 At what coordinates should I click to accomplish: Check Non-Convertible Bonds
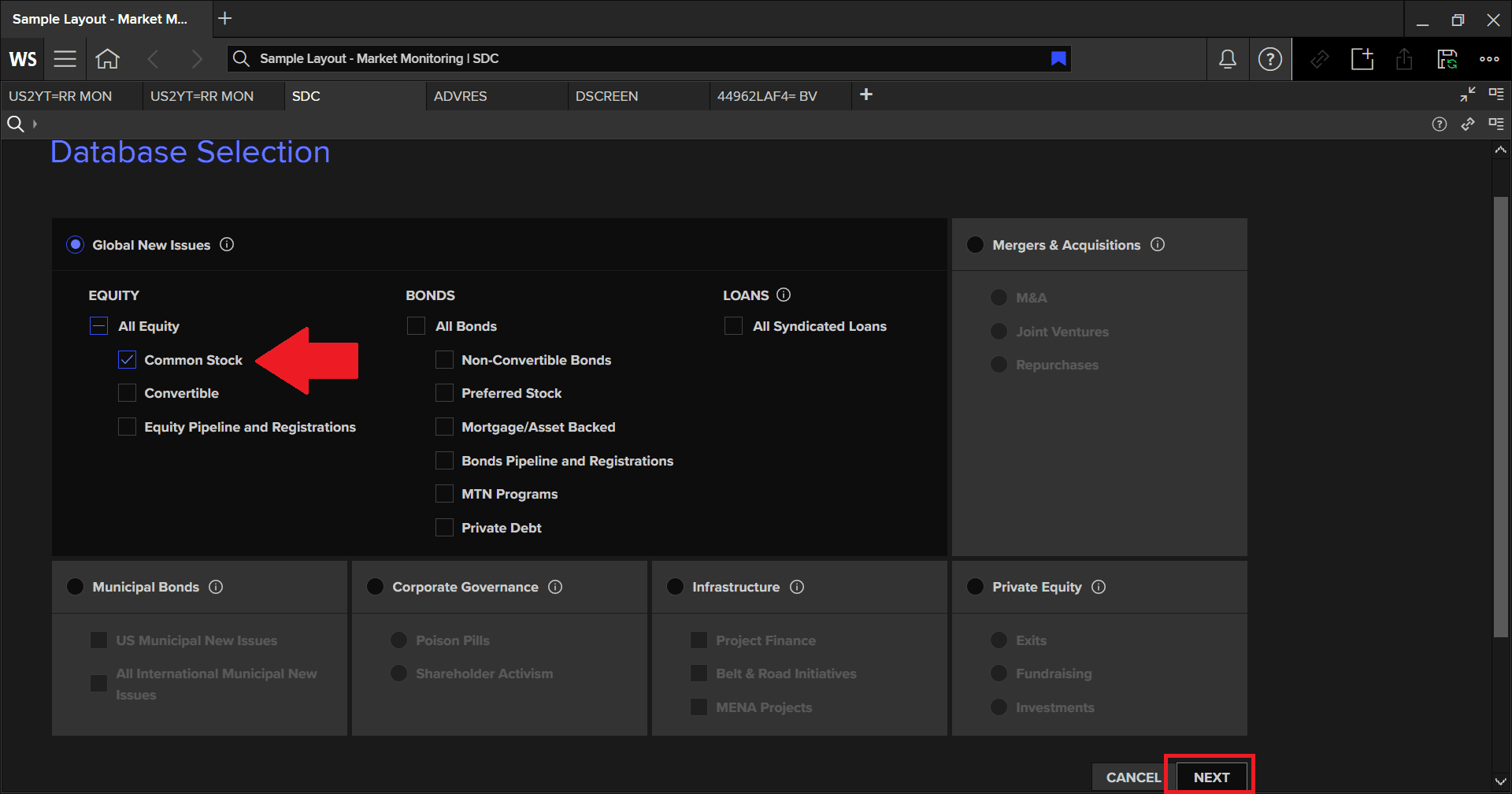point(444,360)
